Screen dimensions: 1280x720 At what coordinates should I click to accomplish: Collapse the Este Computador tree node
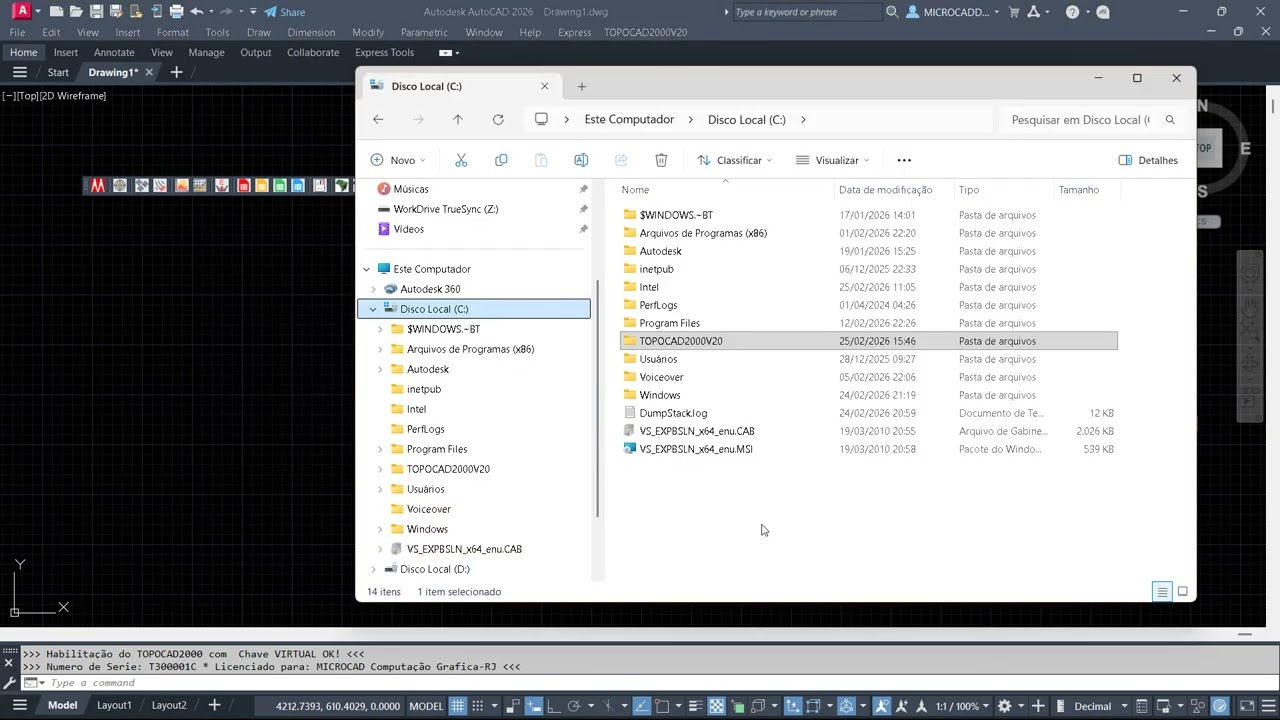click(366, 269)
